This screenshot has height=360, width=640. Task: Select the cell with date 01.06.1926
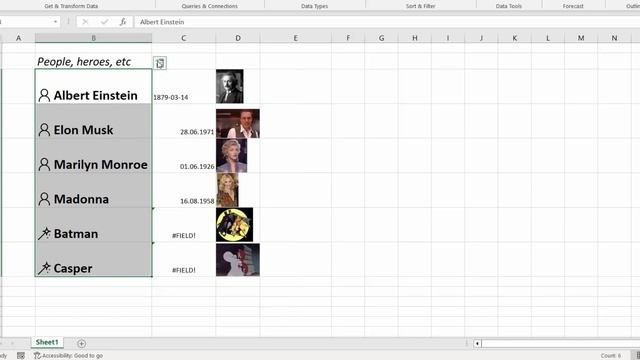[184, 156]
